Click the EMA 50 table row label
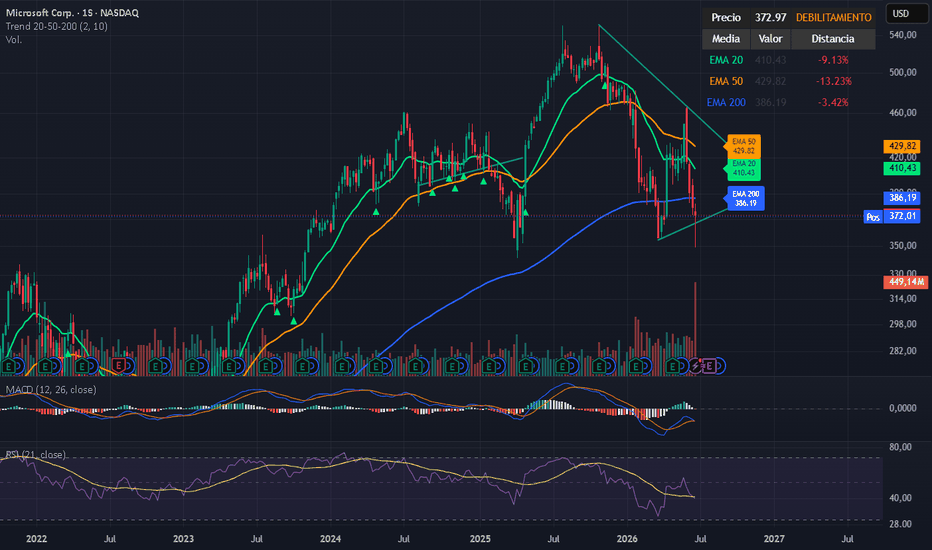The width and height of the screenshot is (932, 550). 726,81
